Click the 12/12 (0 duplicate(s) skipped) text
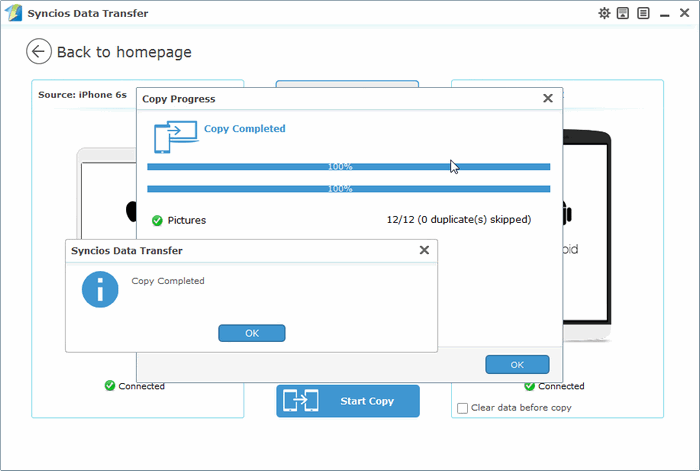The width and height of the screenshot is (700, 471). coord(459,220)
